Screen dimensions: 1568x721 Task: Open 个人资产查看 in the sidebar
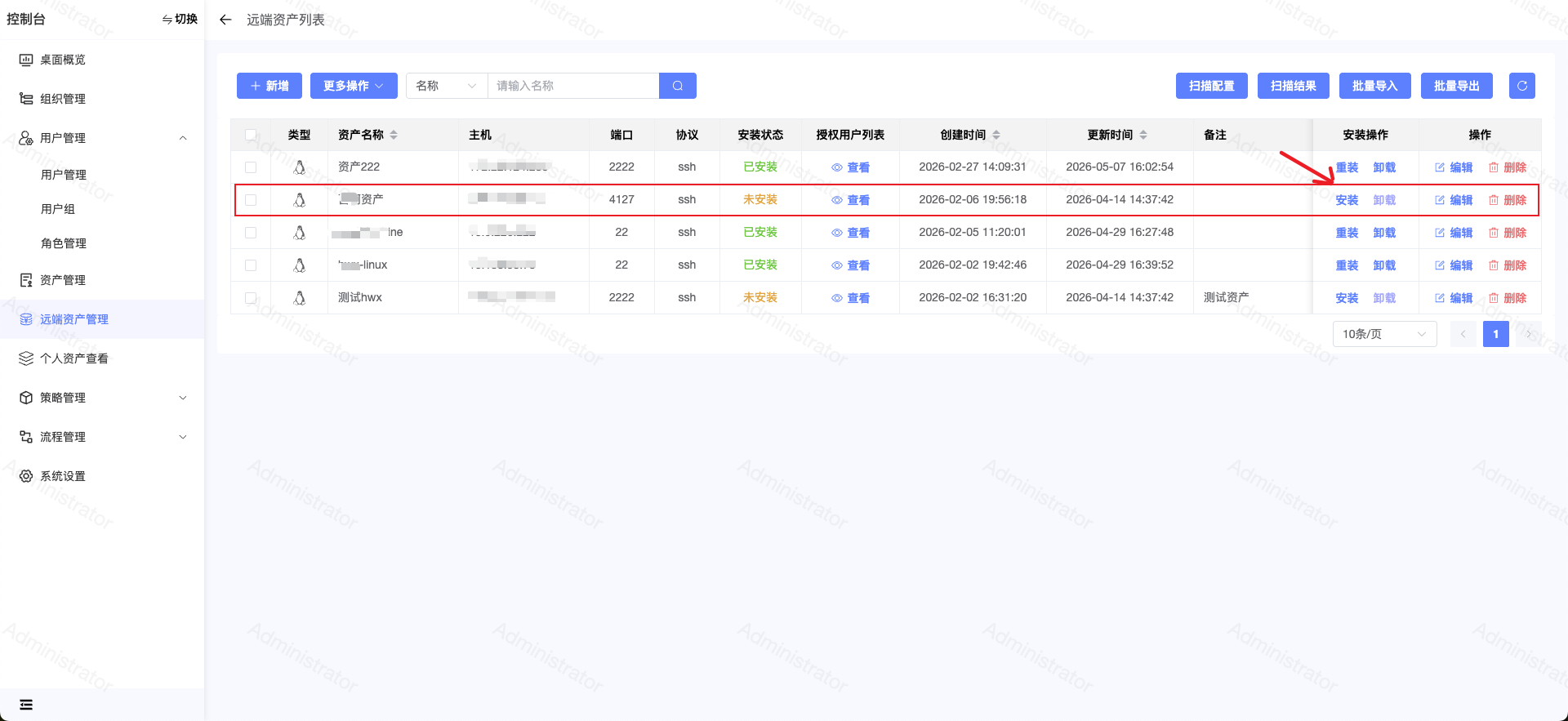pos(102,358)
